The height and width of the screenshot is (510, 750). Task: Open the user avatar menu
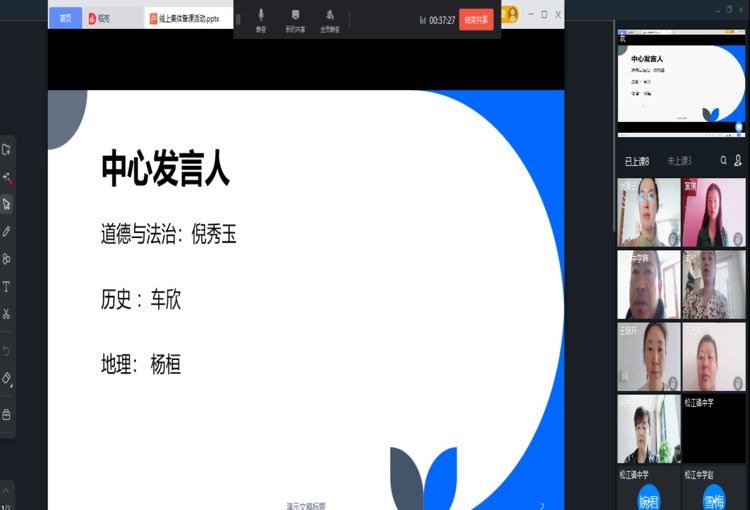point(510,14)
